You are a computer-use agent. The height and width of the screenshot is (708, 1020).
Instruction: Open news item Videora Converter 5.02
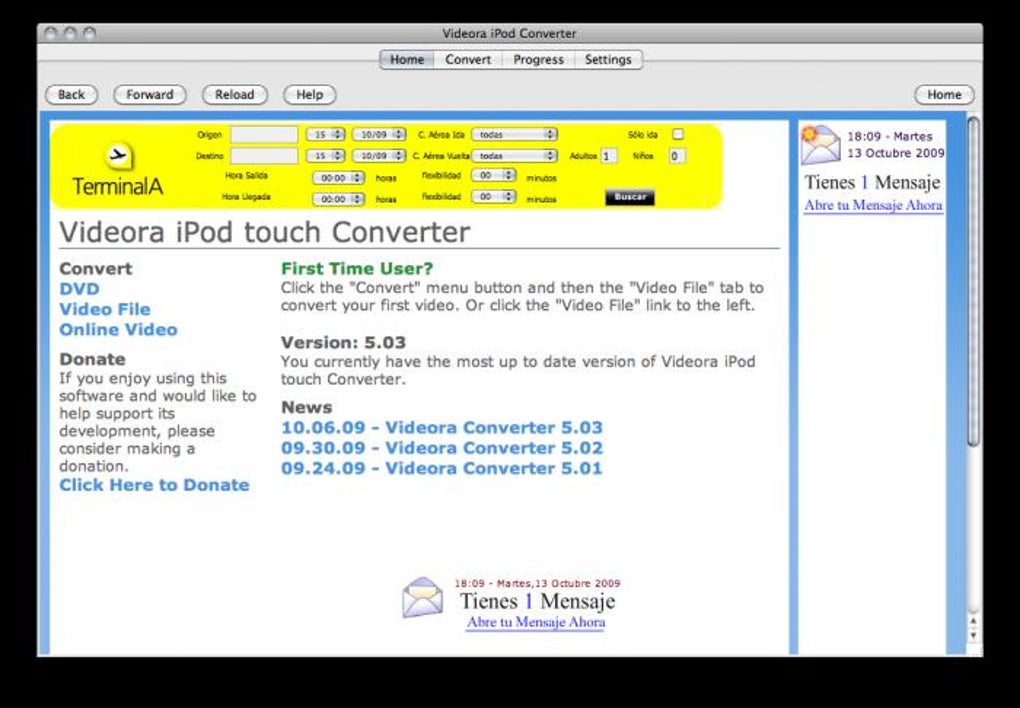click(442, 448)
